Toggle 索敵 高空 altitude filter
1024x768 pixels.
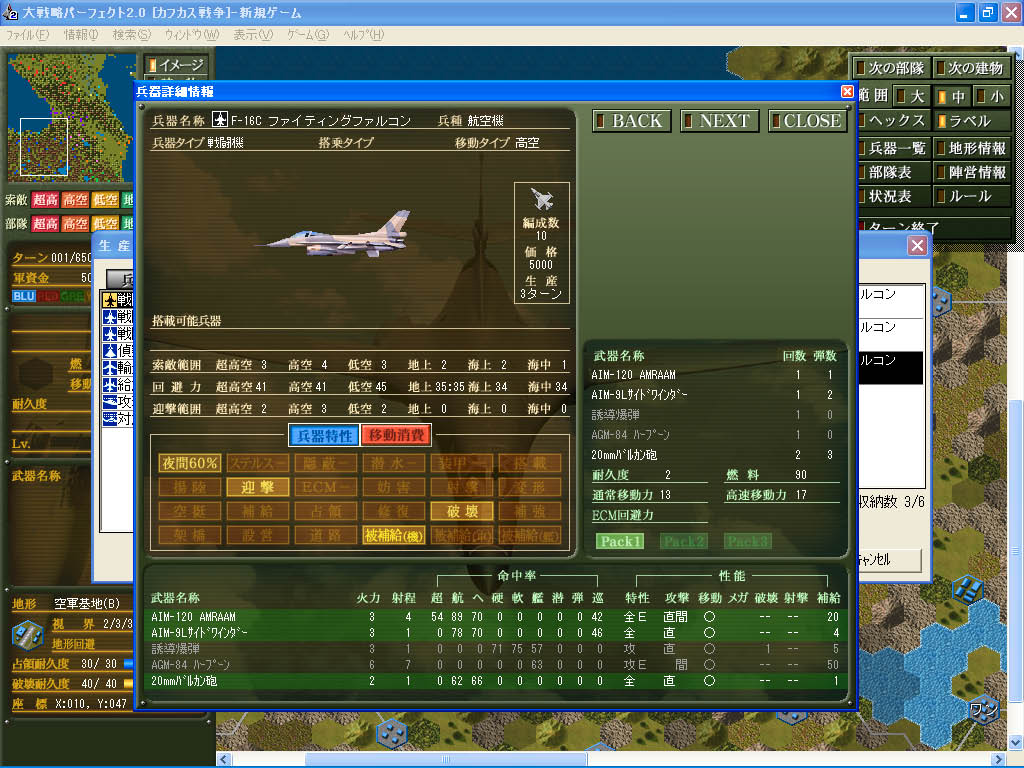pyautogui.click(x=74, y=200)
